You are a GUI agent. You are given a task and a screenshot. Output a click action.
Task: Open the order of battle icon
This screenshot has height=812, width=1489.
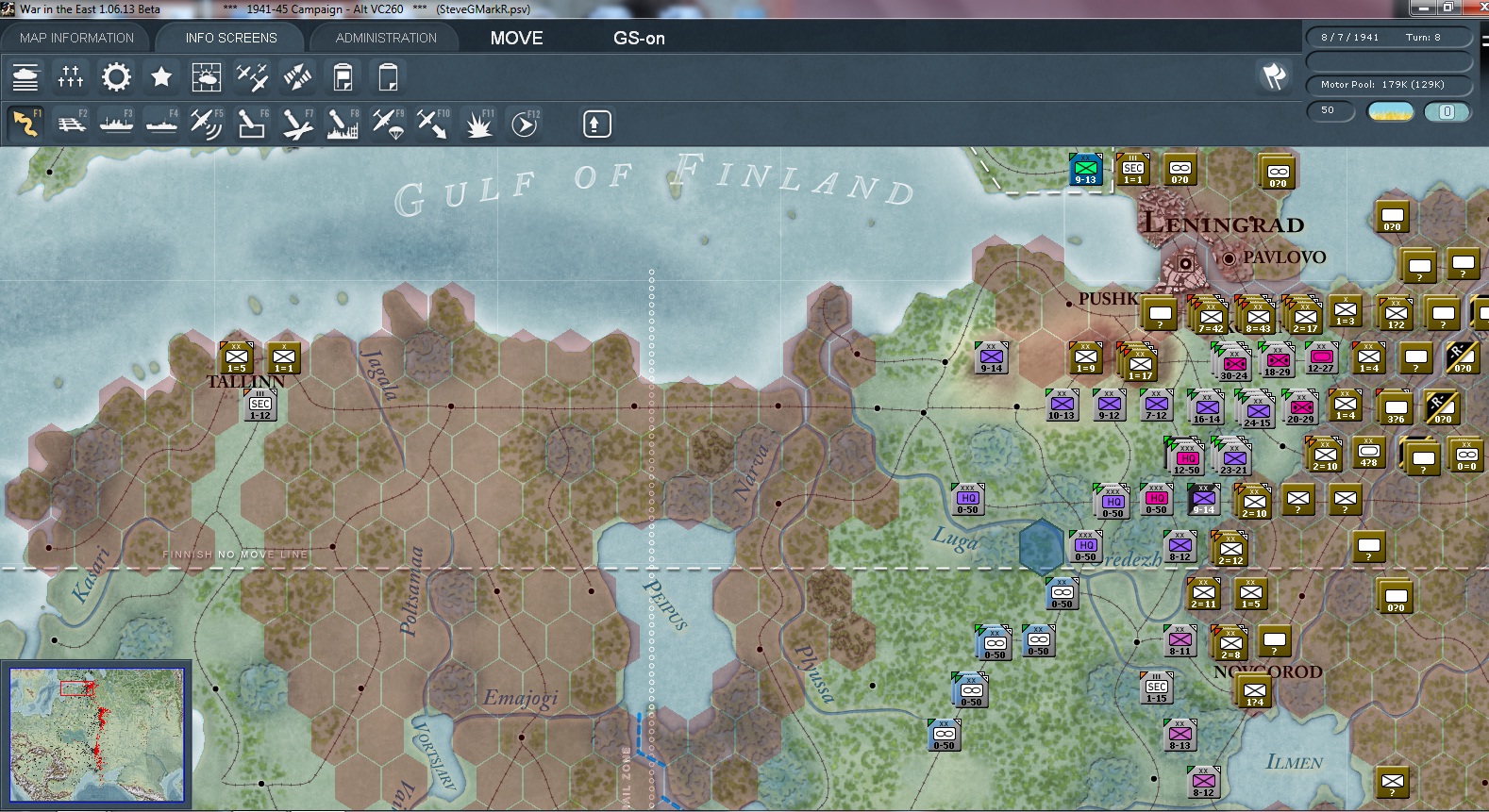tap(25, 76)
